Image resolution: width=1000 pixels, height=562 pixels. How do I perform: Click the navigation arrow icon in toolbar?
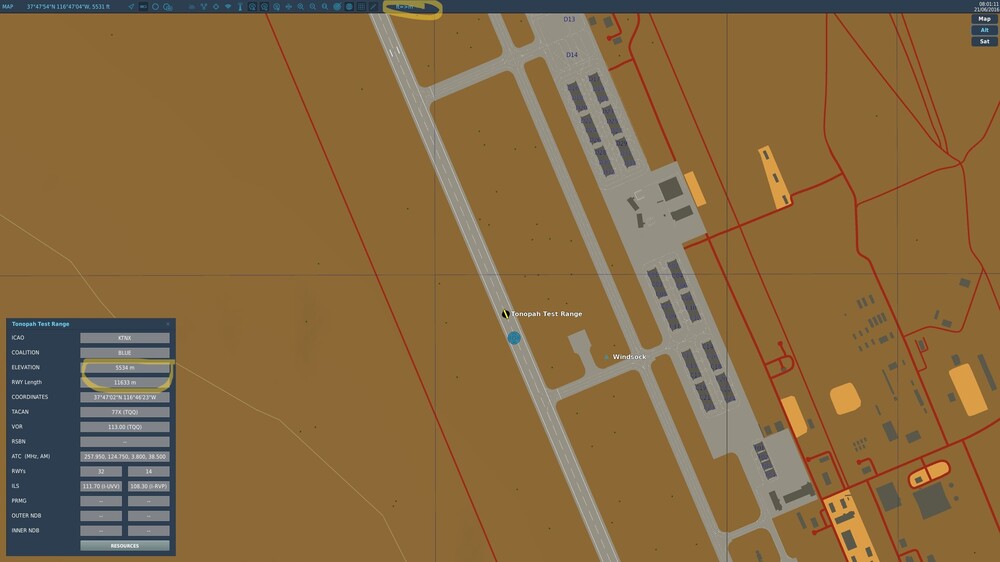(131, 6)
